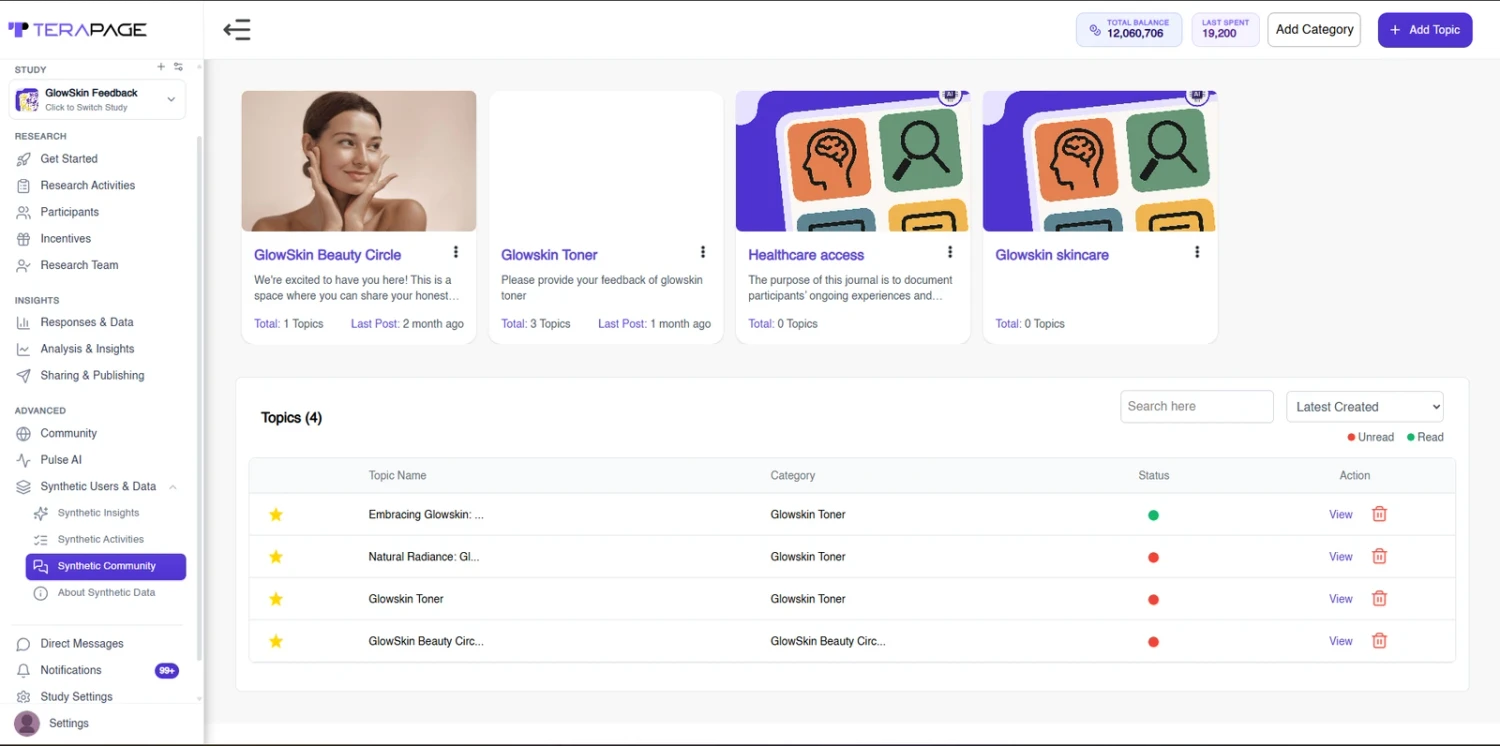Toggle the star for Natural Radiance topic
The image size is (1500, 746).
(276, 556)
